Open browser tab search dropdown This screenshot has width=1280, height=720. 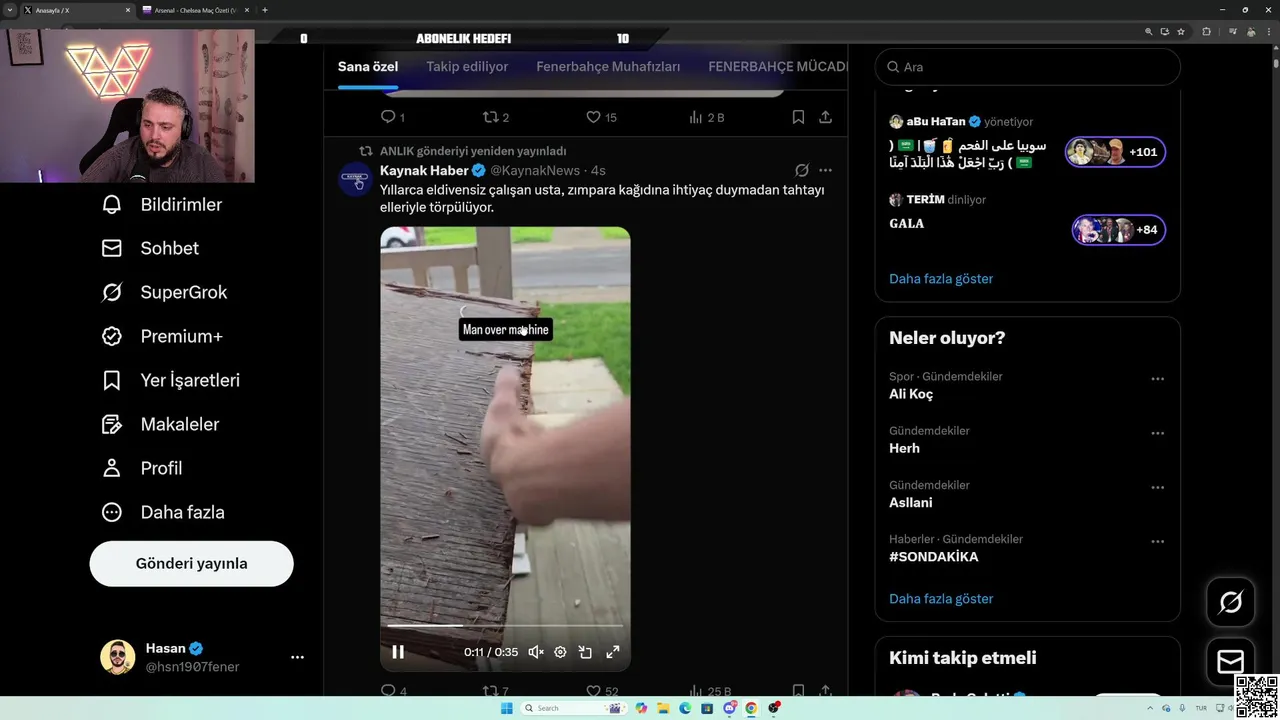[x=9, y=10]
